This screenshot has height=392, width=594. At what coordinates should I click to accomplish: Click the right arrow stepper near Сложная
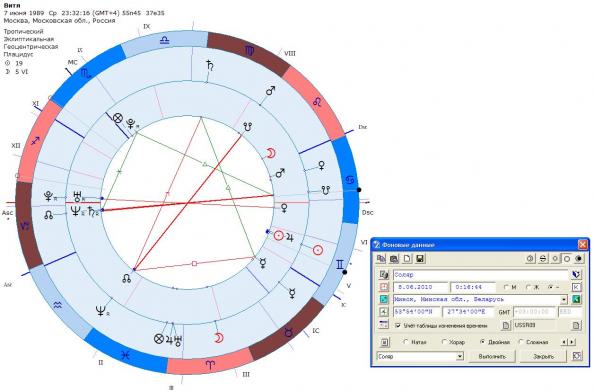[x=571, y=342]
